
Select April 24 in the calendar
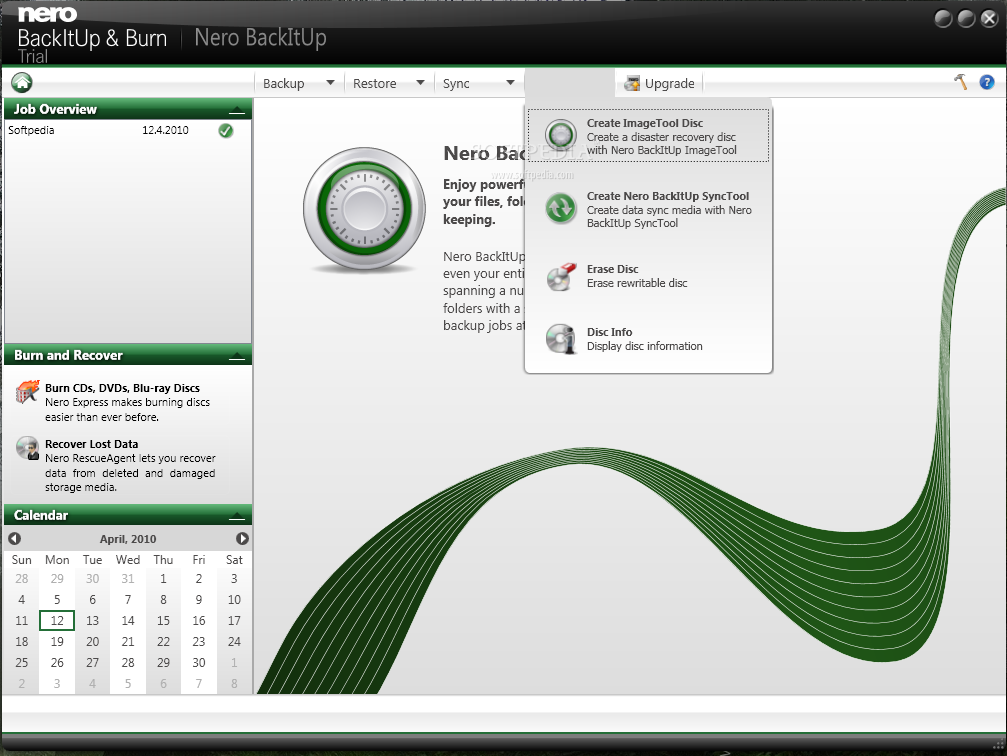[234, 642]
